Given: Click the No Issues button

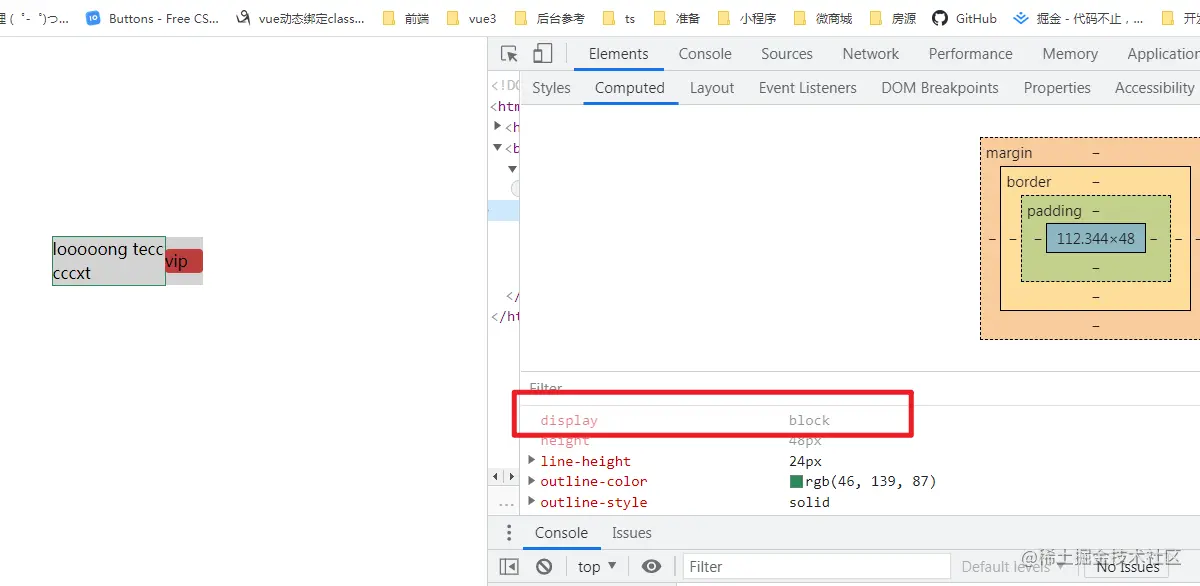Looking at the screenshot, I should click(x=1127, y=566).
